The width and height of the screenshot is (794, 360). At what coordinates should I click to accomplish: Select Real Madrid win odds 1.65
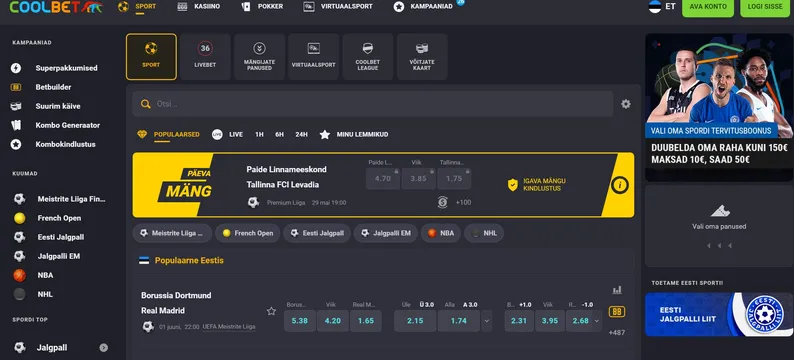coord(366,321)
